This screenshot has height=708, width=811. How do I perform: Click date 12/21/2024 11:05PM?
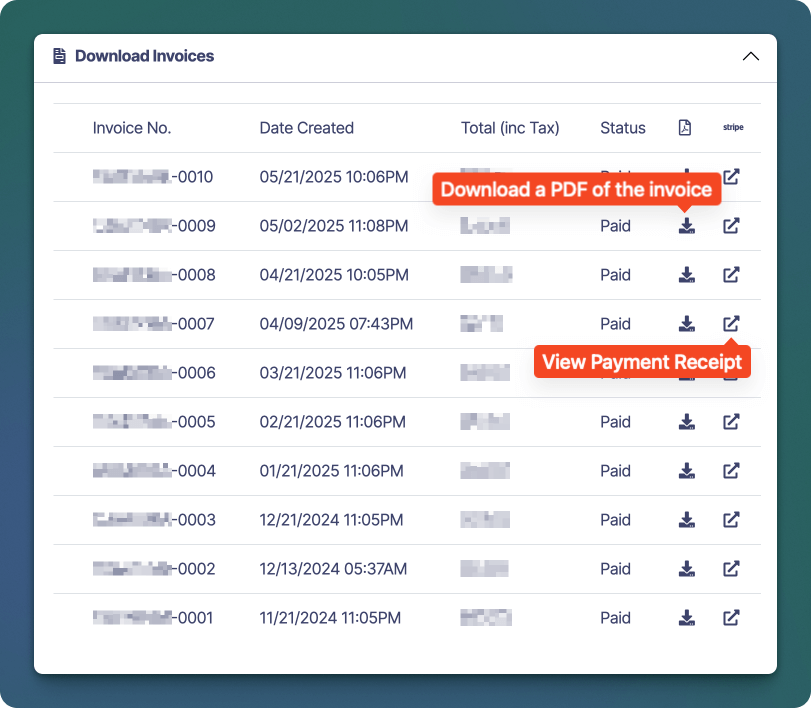(x=332, y=520)
